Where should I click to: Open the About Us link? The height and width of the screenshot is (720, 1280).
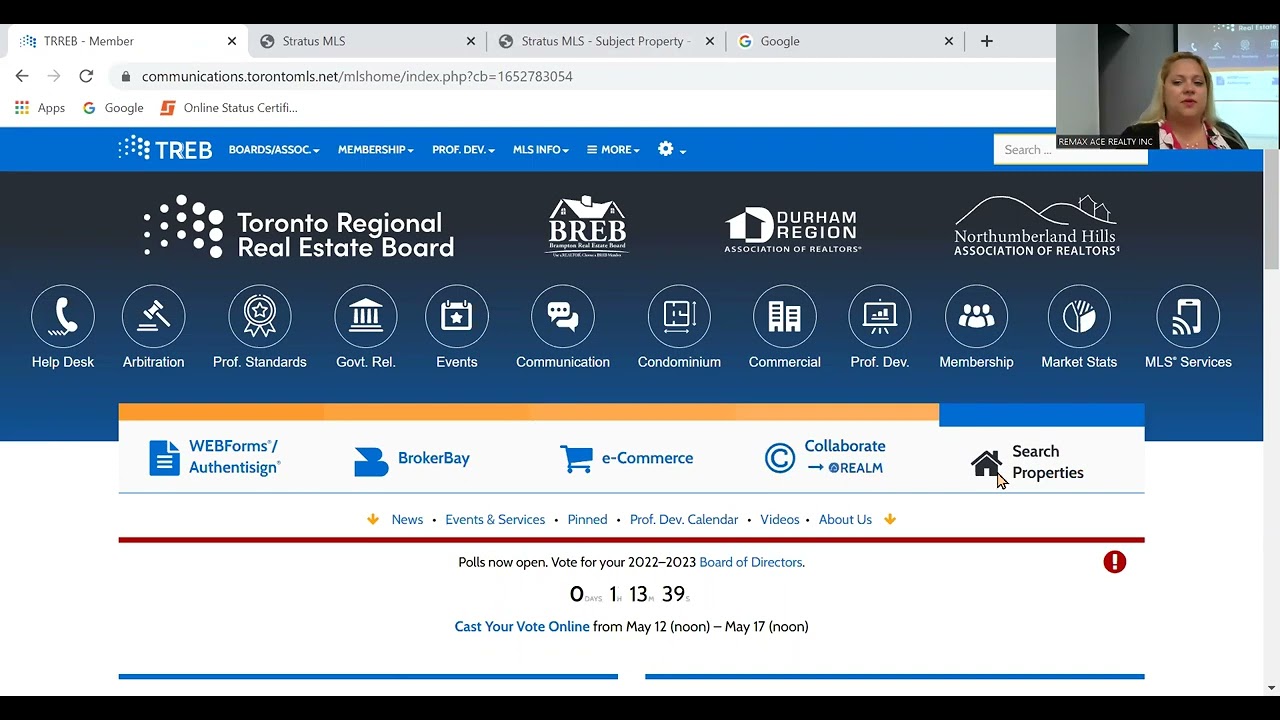point(845,520)
